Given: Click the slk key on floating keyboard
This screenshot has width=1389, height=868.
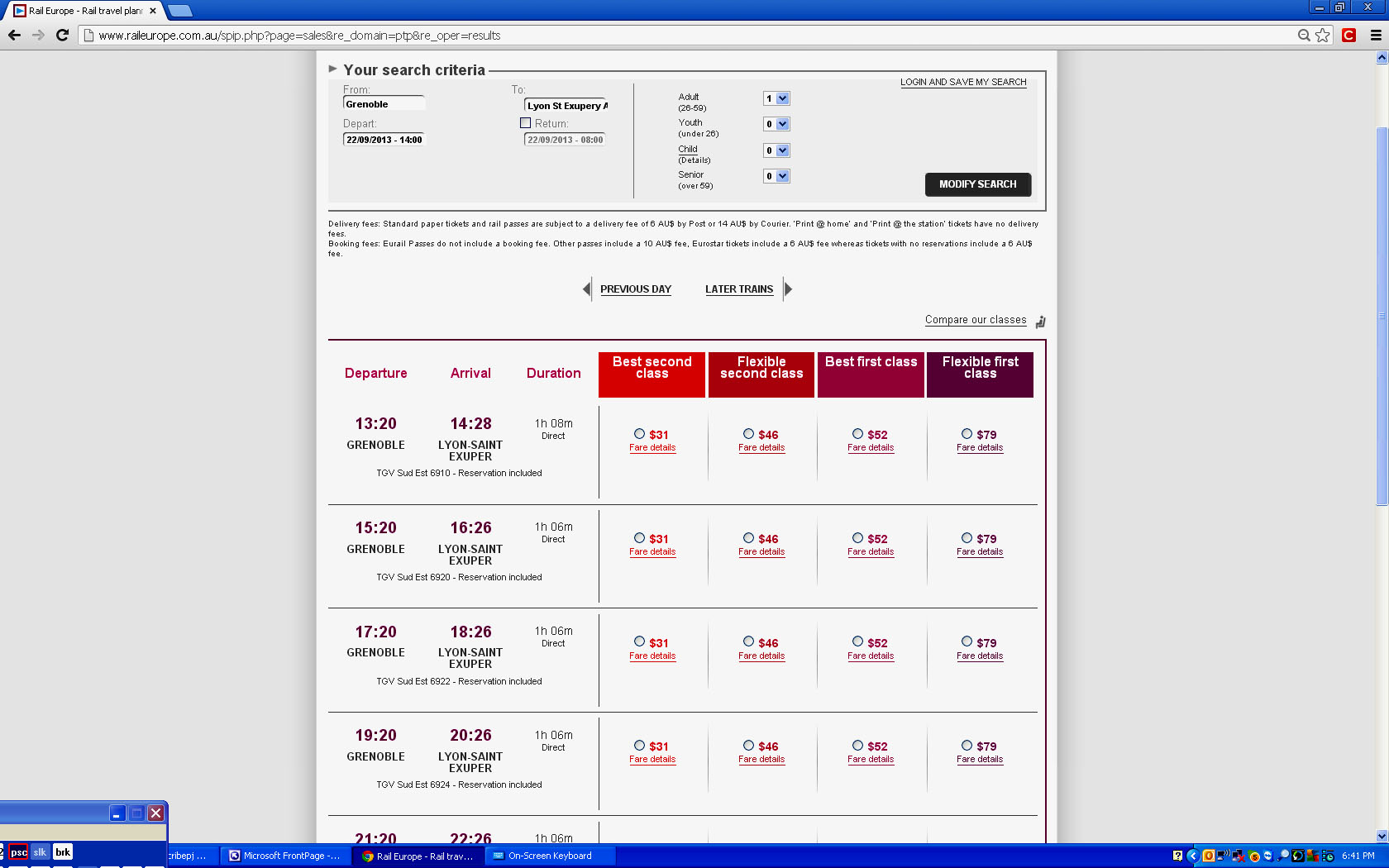Looking at the screenshot, I should click(40, 852).
